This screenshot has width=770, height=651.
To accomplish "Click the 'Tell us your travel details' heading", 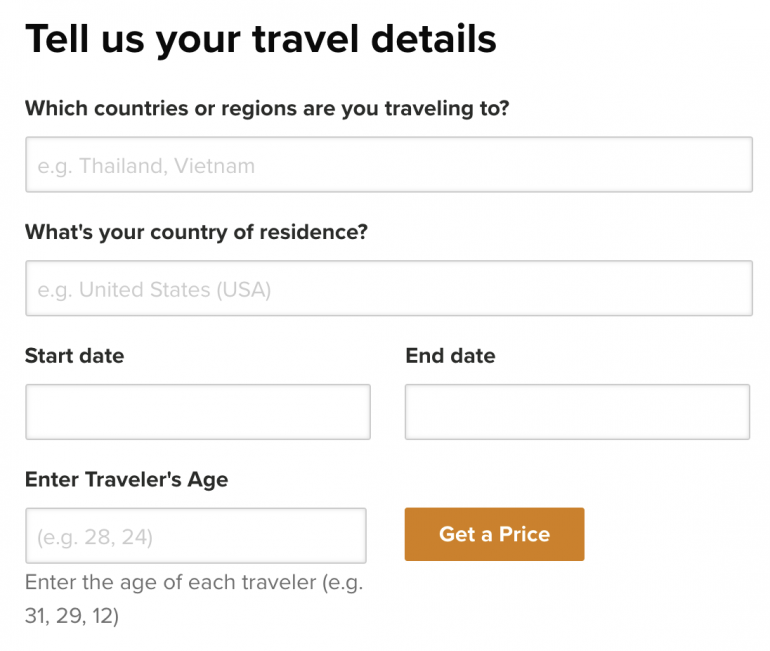I will point(260,39).
